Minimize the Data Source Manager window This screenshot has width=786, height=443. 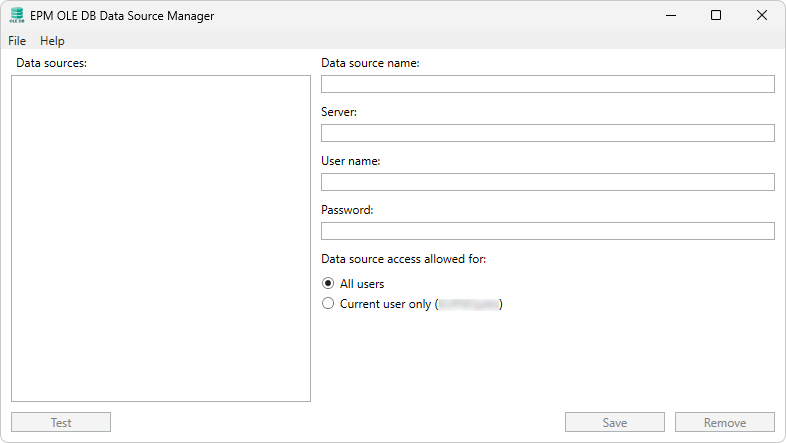pos(671,16)
